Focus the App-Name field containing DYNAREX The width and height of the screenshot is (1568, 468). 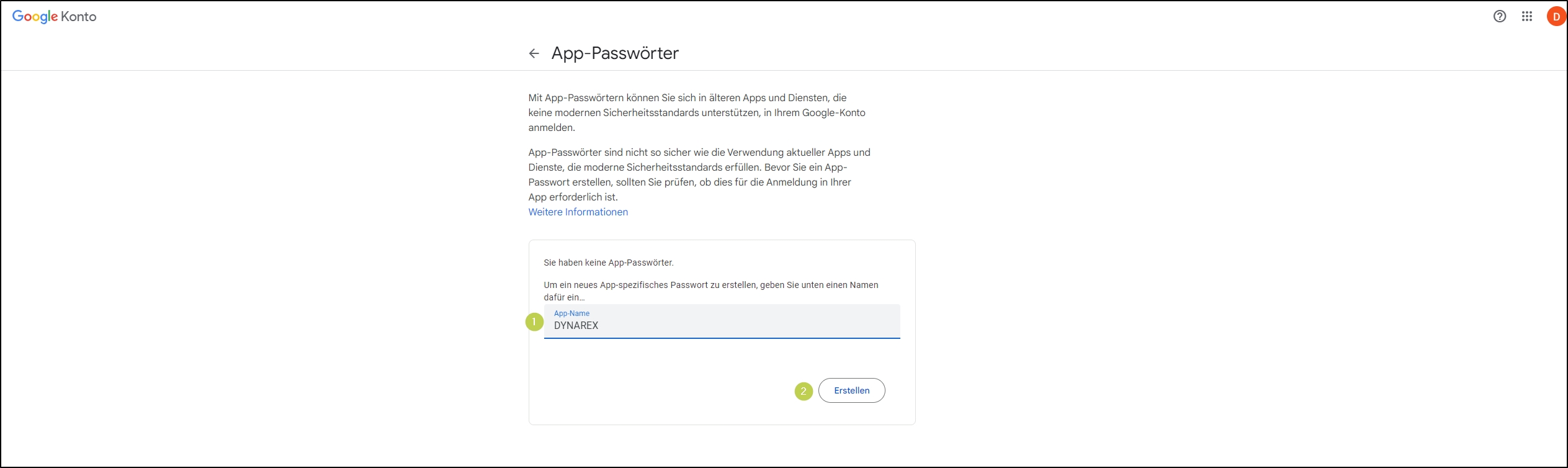[722, 322]
